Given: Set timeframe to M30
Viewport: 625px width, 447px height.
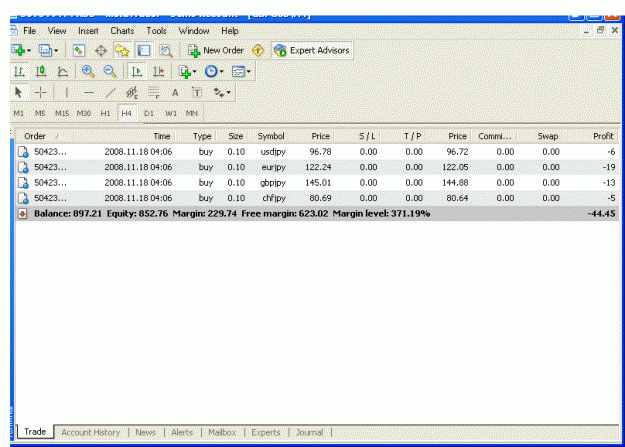Looking at the screenshot, I should 84,113.
